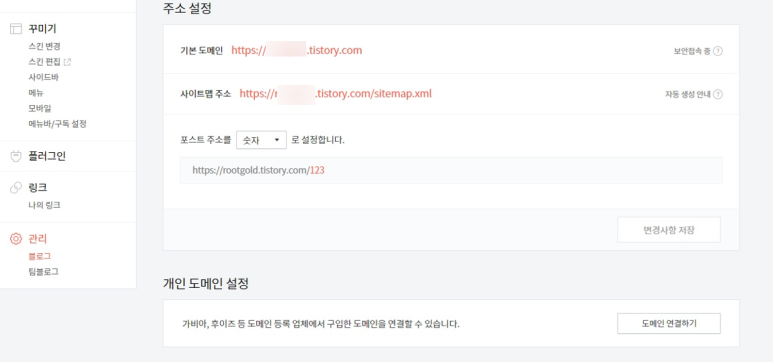This screenshot has width=773, height=362.
Task: Open 팀블로그 under 관리
Action: click(x=44, y=272)
